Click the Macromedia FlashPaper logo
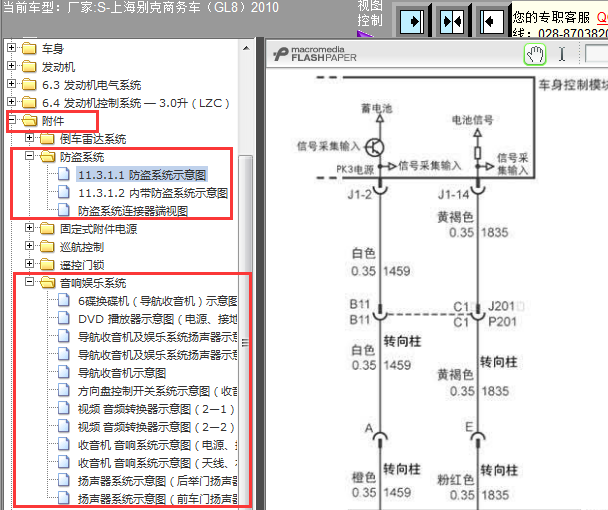Screen dimensions: 608x510 (x=314, y=54)
